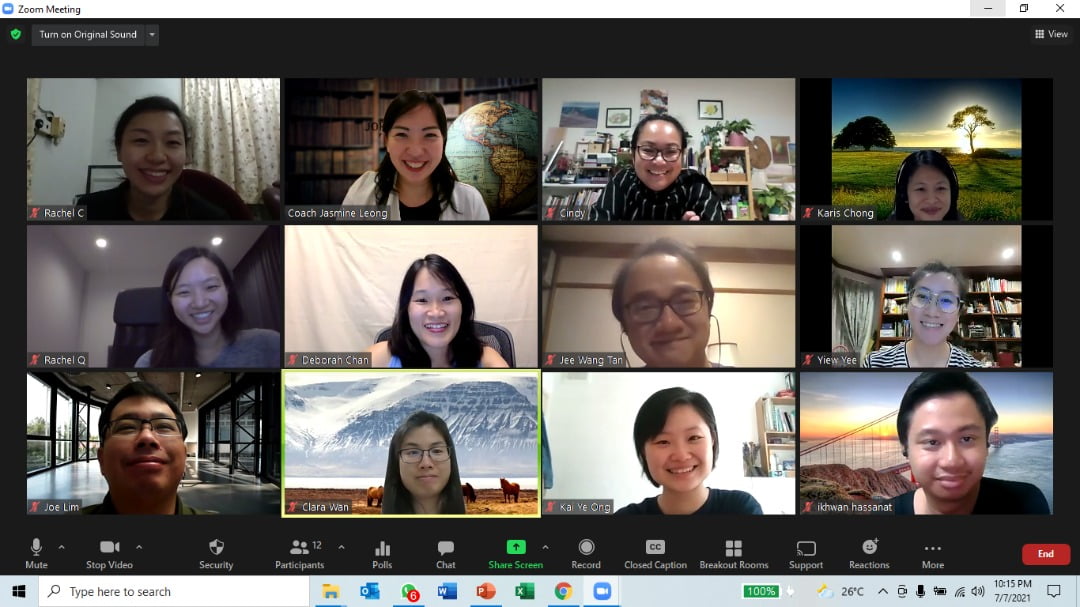Open Outlook from the taskbar
Viewport: 1080px width, 607px height.
369,591
